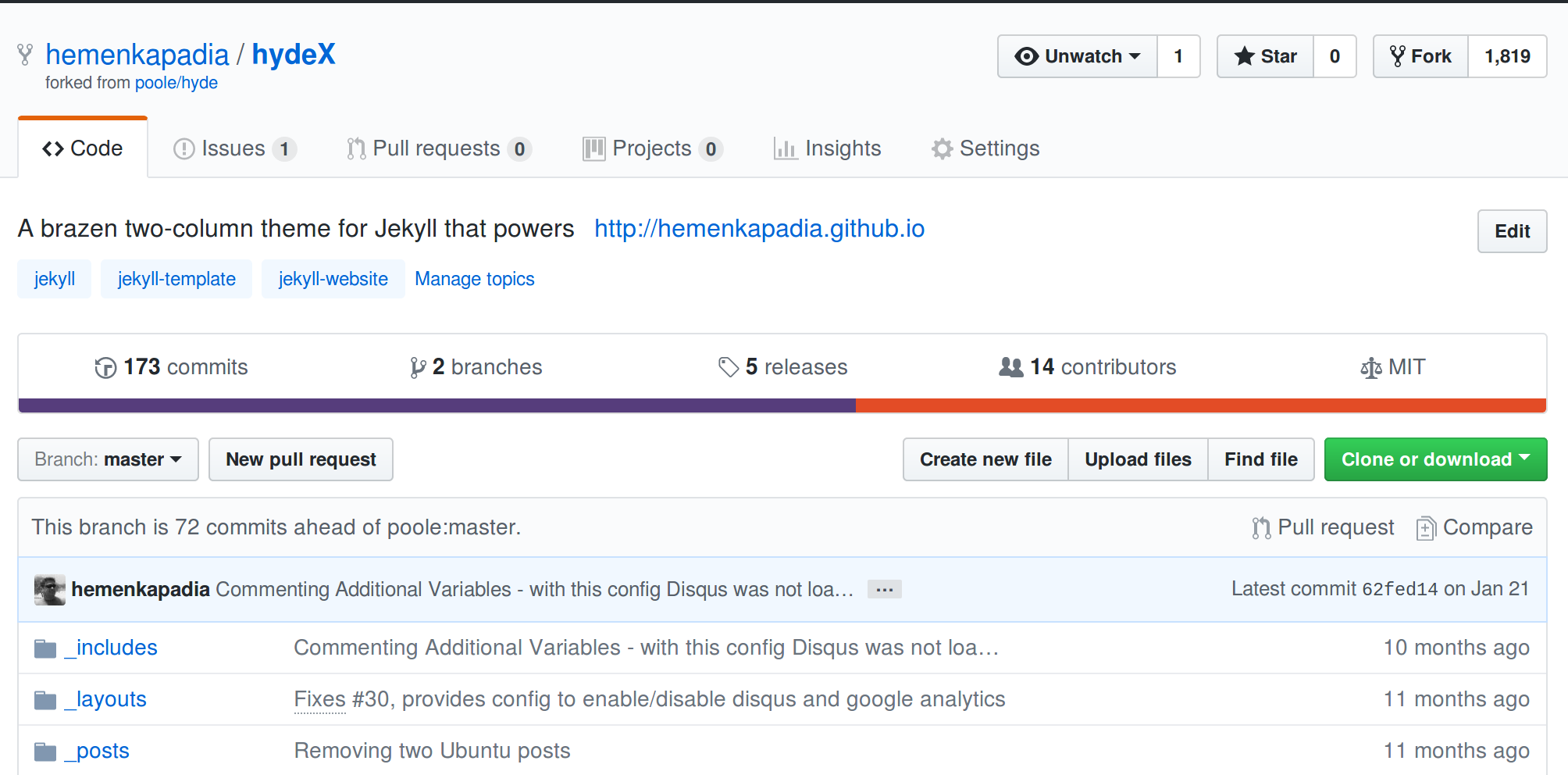Expand the commit message ellipsis button

pyautogui.click(x=884, y=590)
